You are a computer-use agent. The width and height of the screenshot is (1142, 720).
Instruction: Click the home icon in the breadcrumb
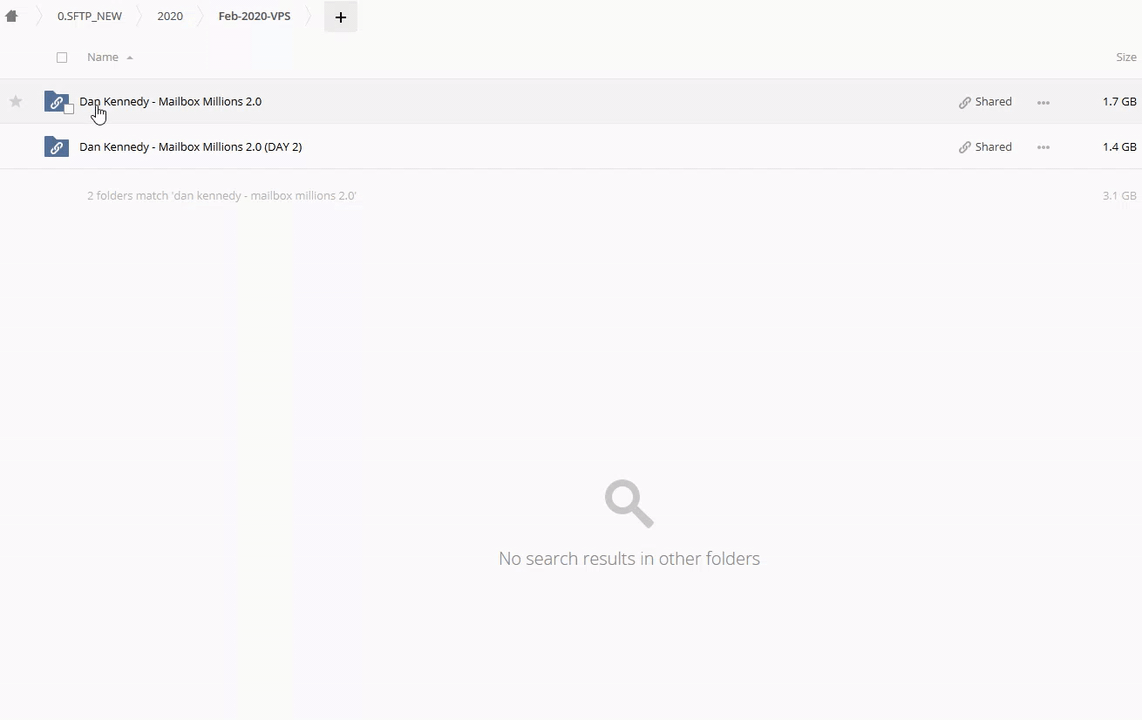tap(12, 16)
